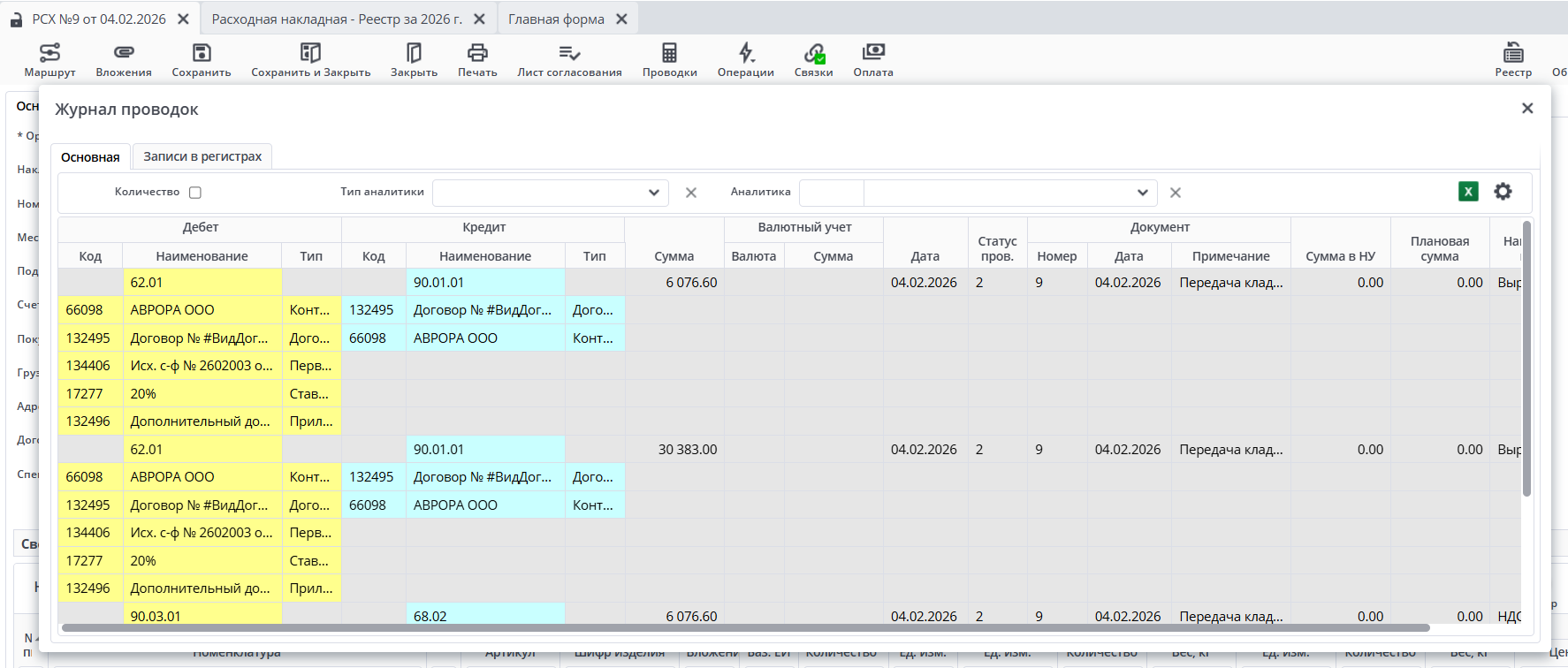Click the Печать printer icon
This screenshot has height=668, width=1568.
point(477,53)
